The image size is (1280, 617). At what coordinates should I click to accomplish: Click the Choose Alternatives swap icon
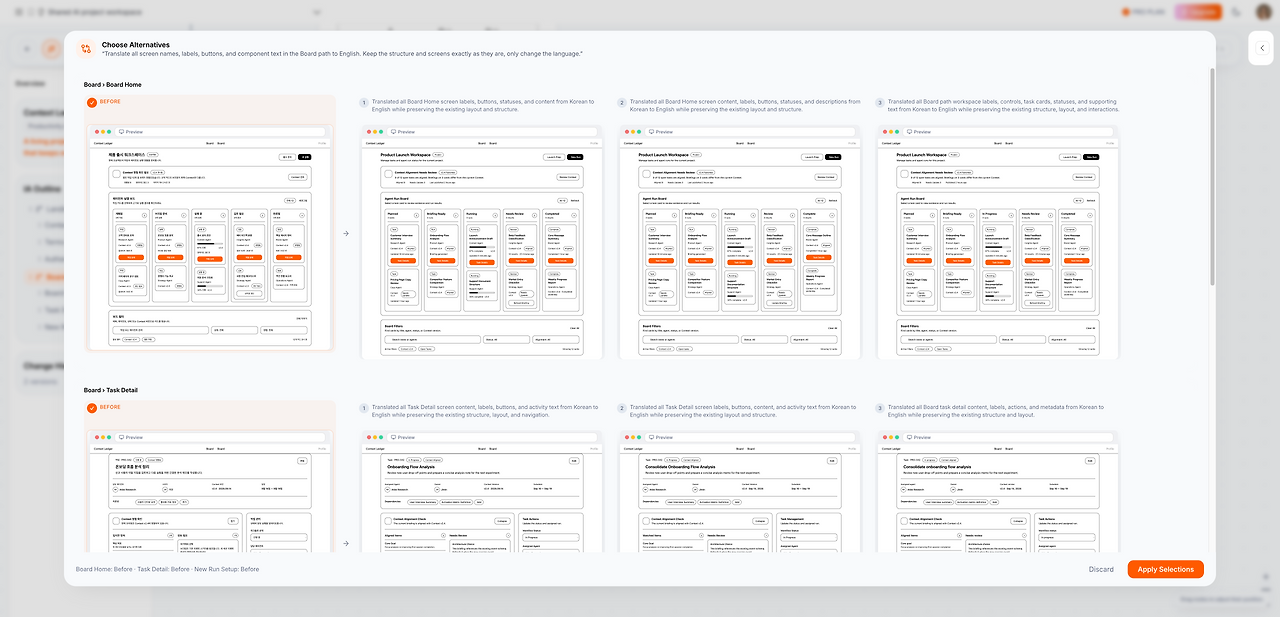(x=87, y=48)
